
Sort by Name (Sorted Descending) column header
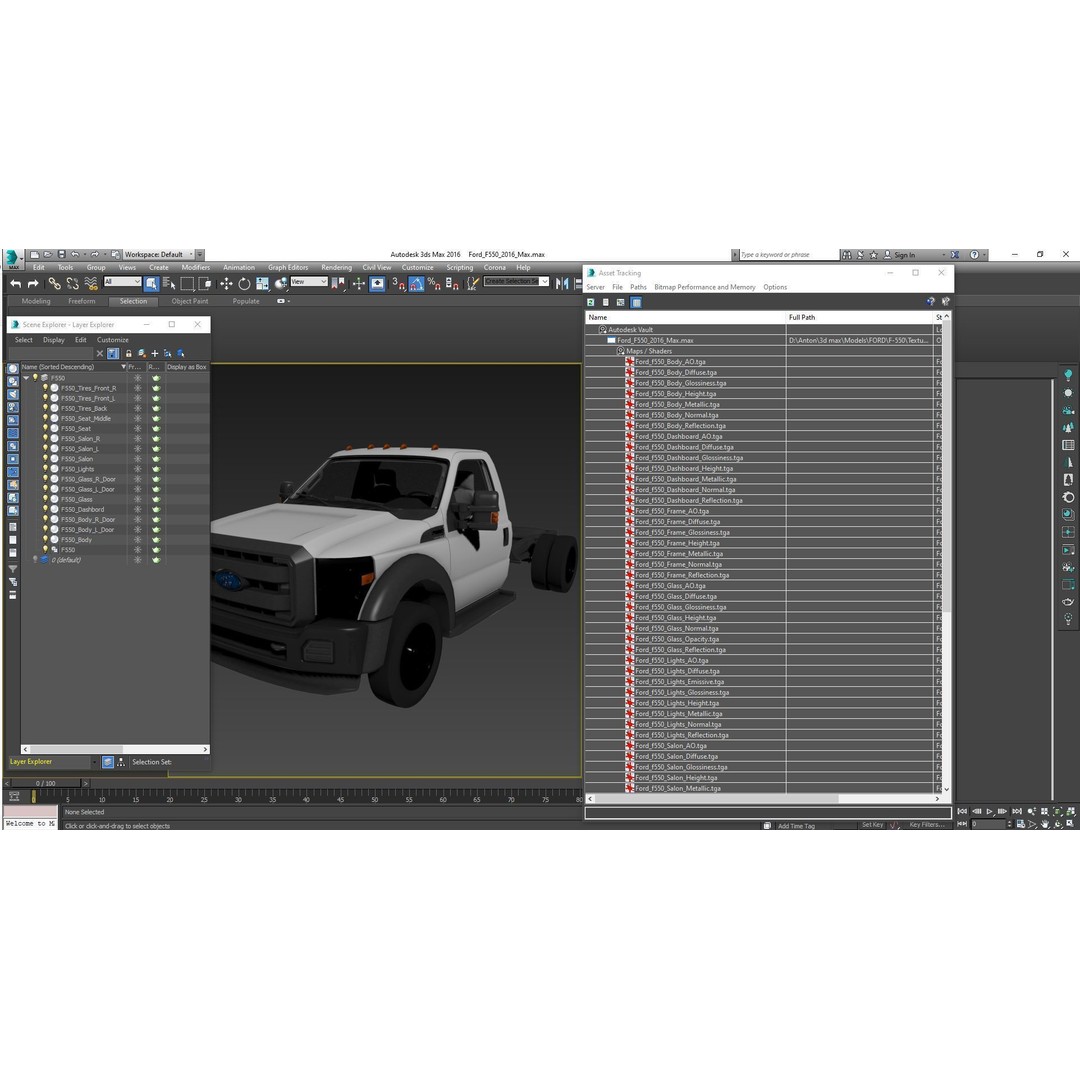[x=73, y=367]
